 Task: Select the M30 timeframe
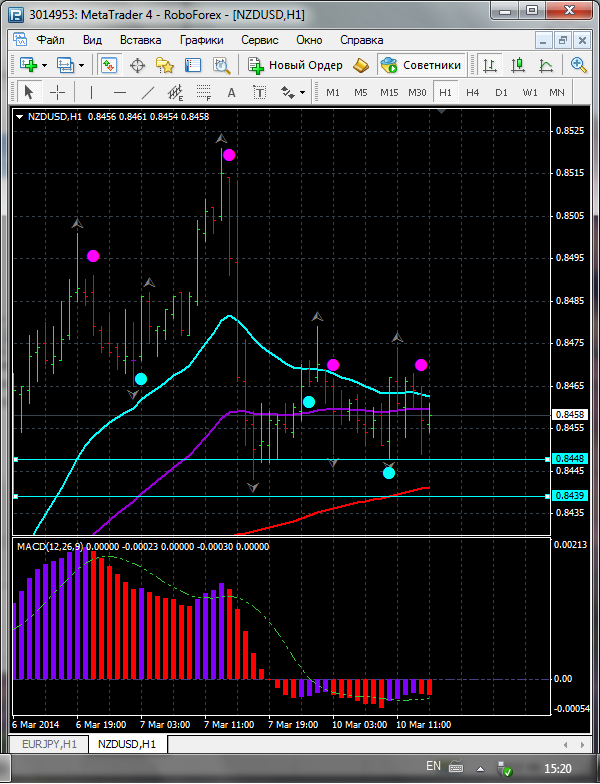tap(417, 92)
